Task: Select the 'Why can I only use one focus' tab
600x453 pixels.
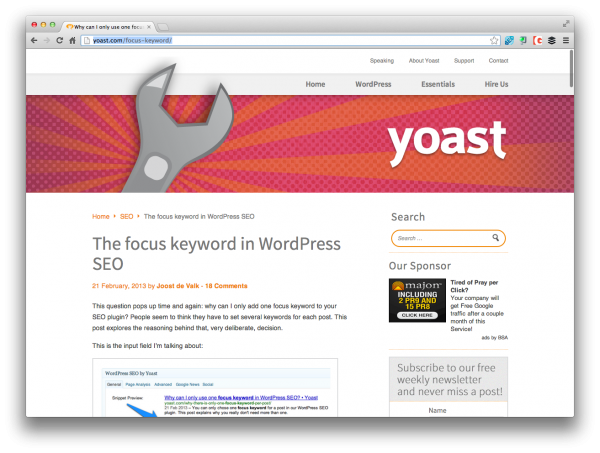Action: point(107,27)
